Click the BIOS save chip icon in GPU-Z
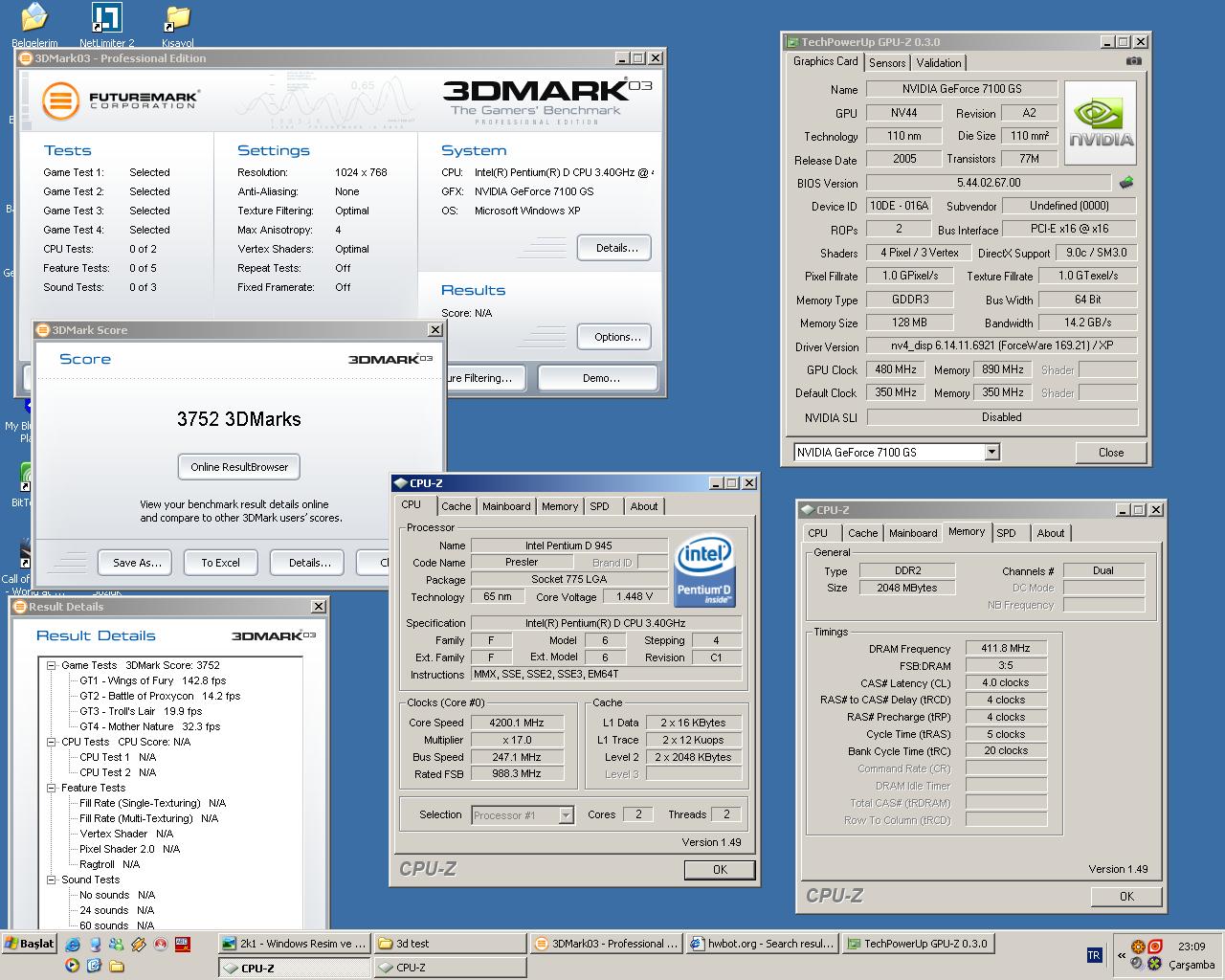The width and height of the screenshot is (1225, 980). pos(1126,182)
